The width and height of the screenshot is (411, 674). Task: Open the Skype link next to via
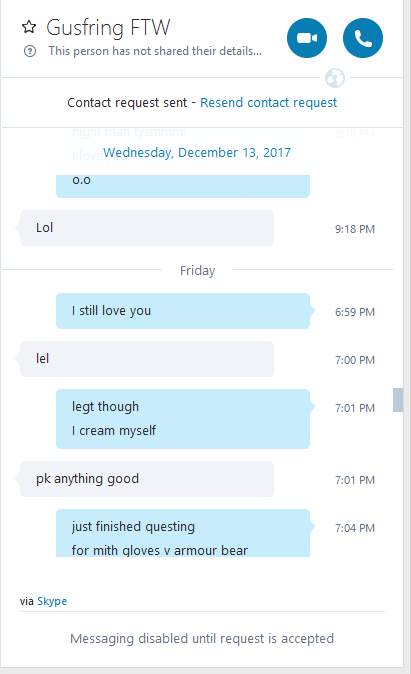click(52, 601)
